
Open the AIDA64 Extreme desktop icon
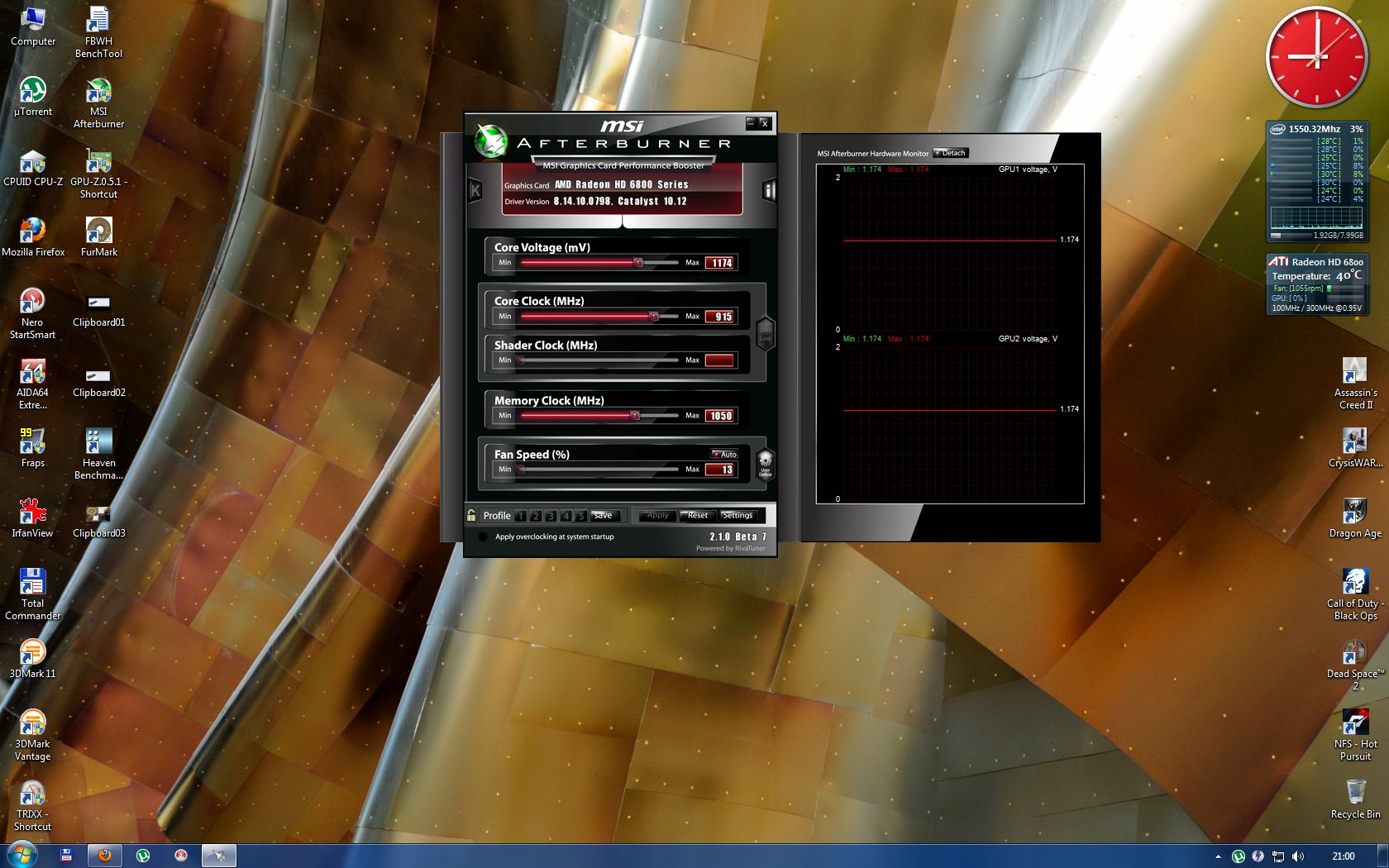[32, 384]
